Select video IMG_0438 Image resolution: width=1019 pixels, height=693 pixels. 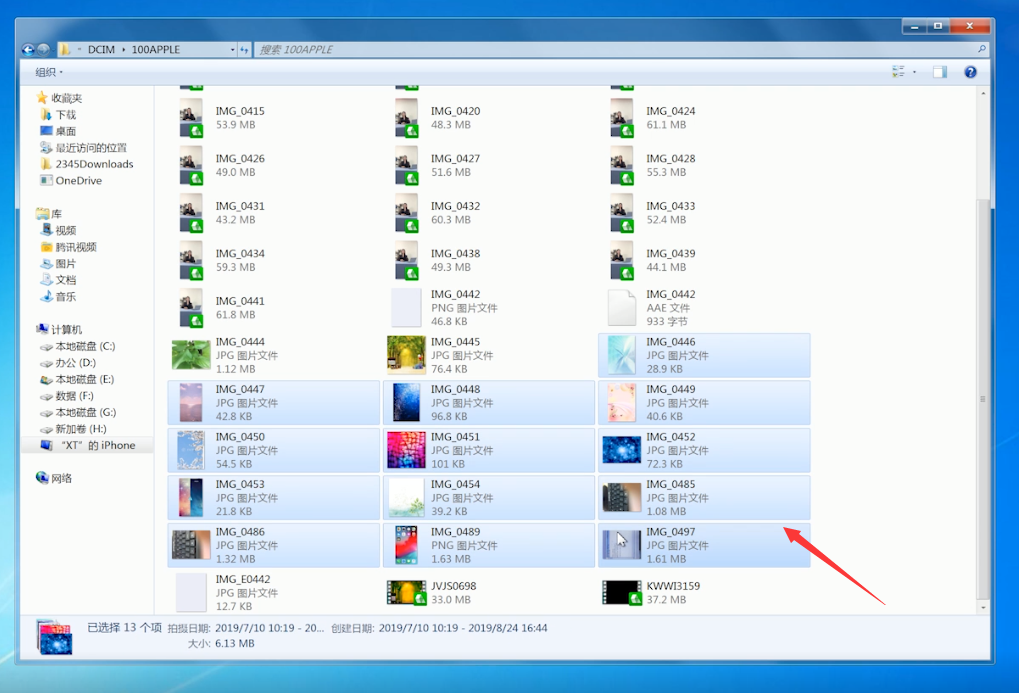click(x=489, y=260)
